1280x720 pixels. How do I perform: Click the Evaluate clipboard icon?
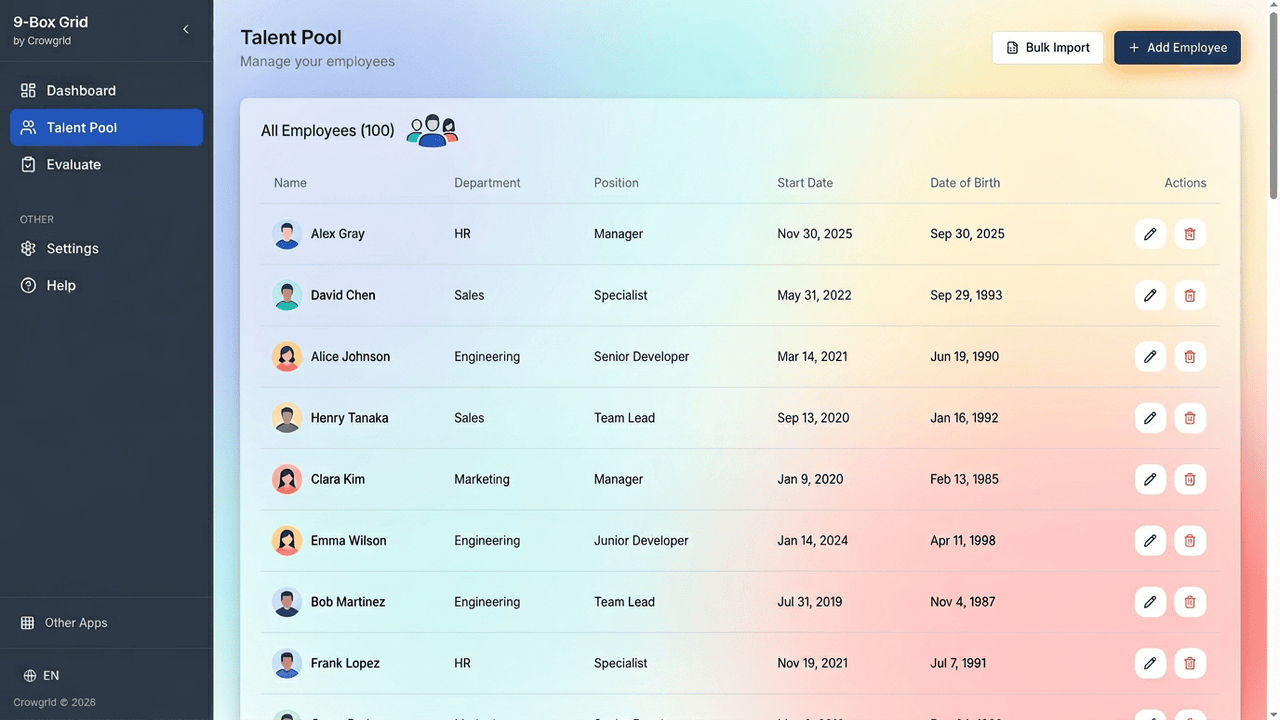click(29, 164)
